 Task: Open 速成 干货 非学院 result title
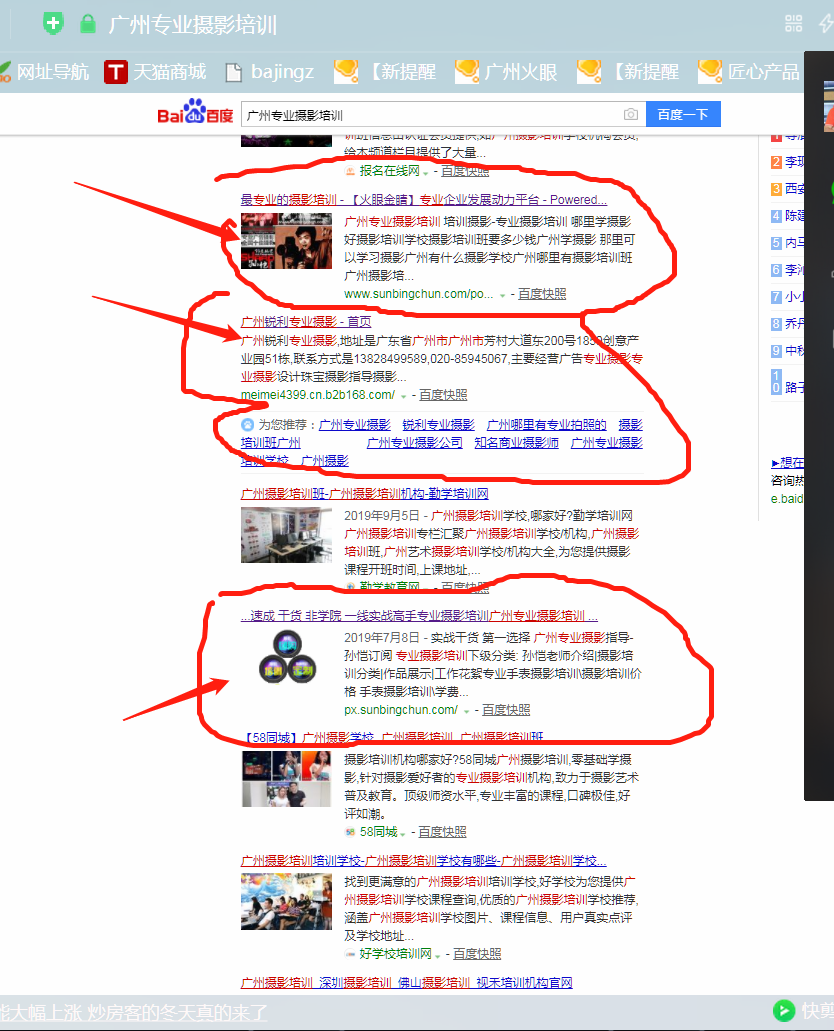point(419,615)
